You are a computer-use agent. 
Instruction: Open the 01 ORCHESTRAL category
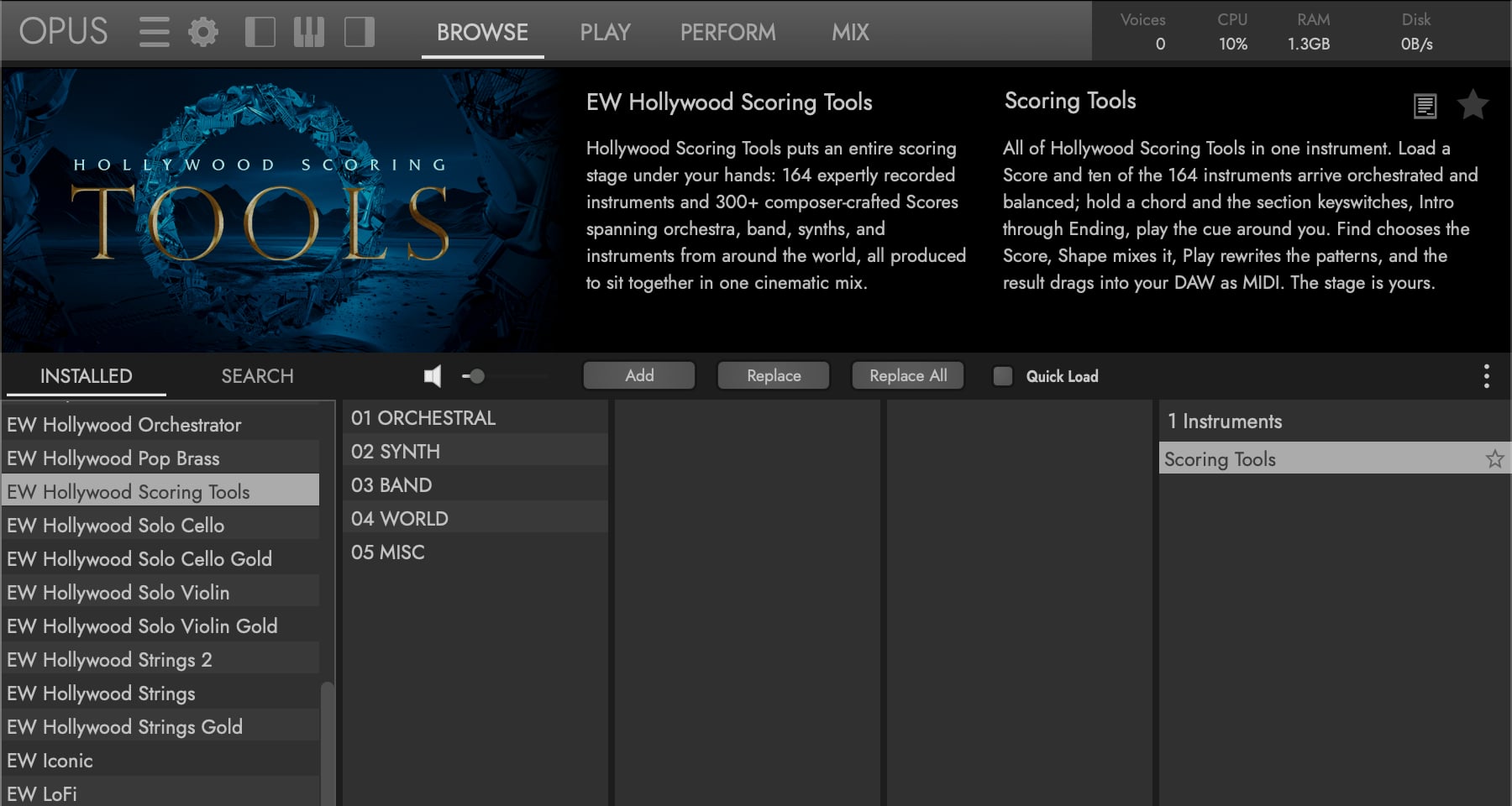pyautogui.click(x=475, y=417)
